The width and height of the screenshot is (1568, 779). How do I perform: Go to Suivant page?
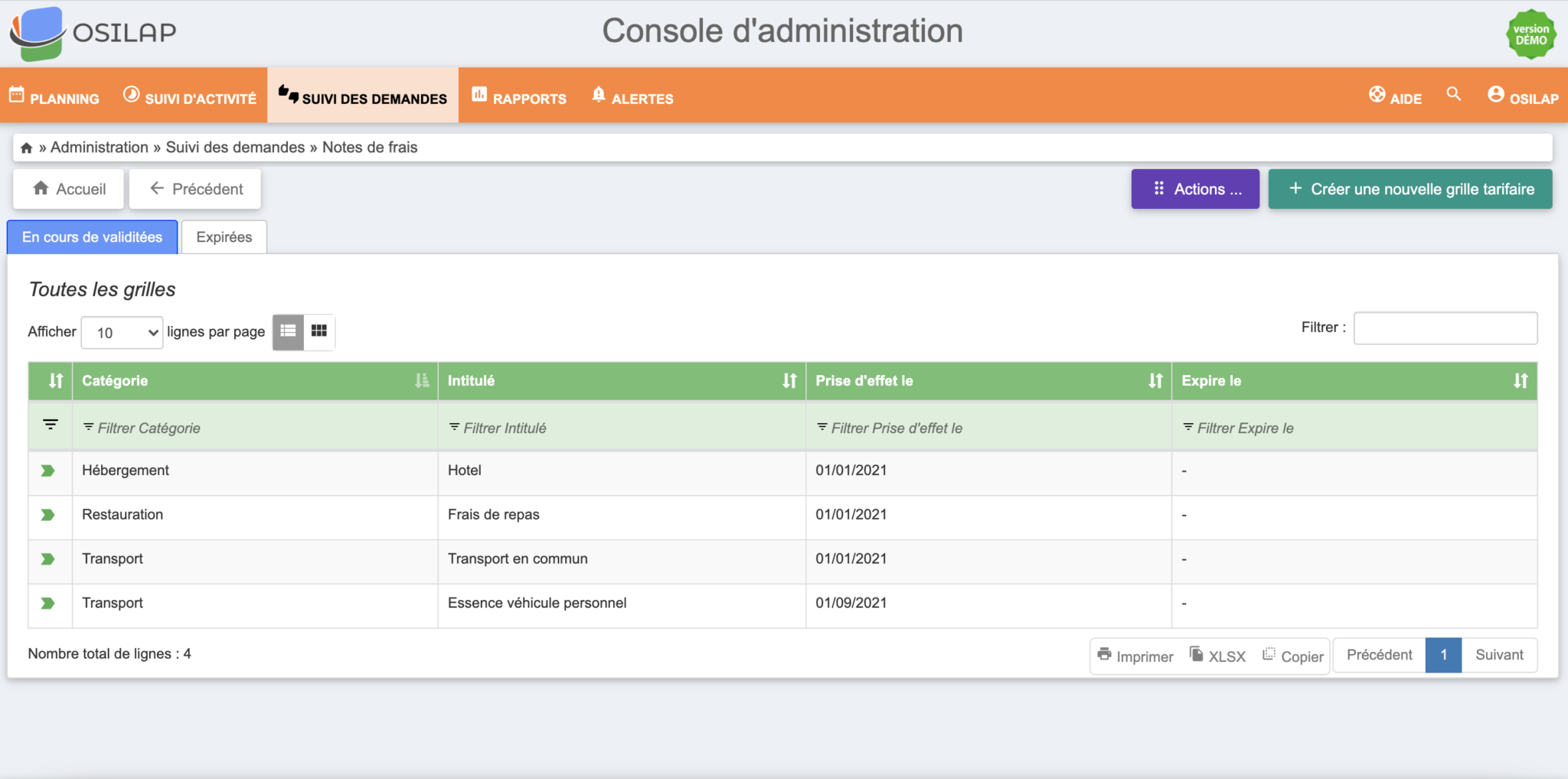1499,655
